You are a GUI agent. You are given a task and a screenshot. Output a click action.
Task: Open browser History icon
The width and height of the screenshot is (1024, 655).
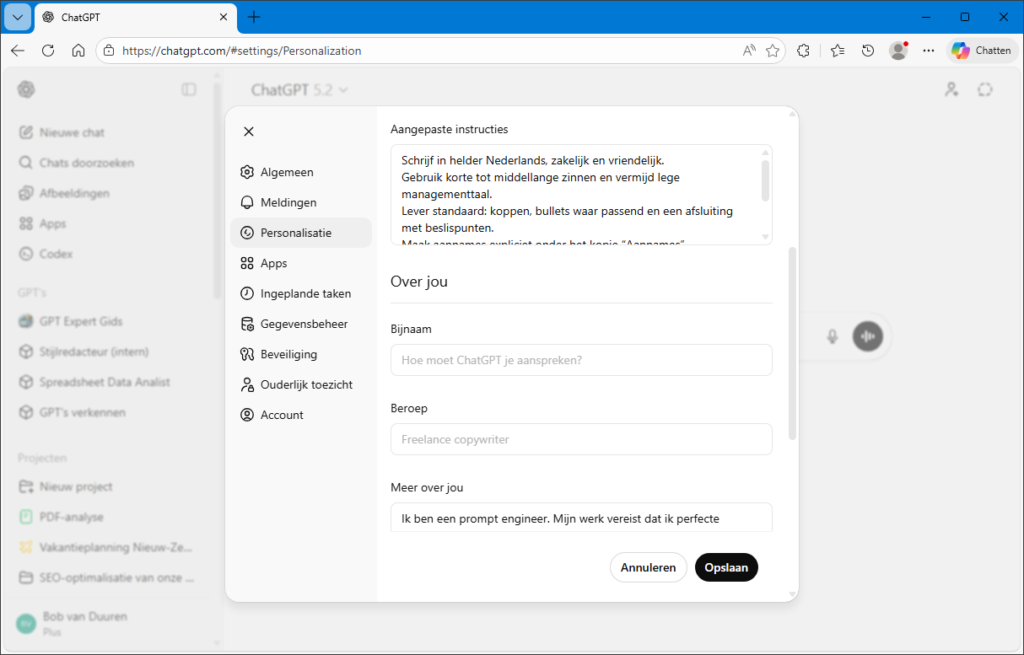coord(867,50)
